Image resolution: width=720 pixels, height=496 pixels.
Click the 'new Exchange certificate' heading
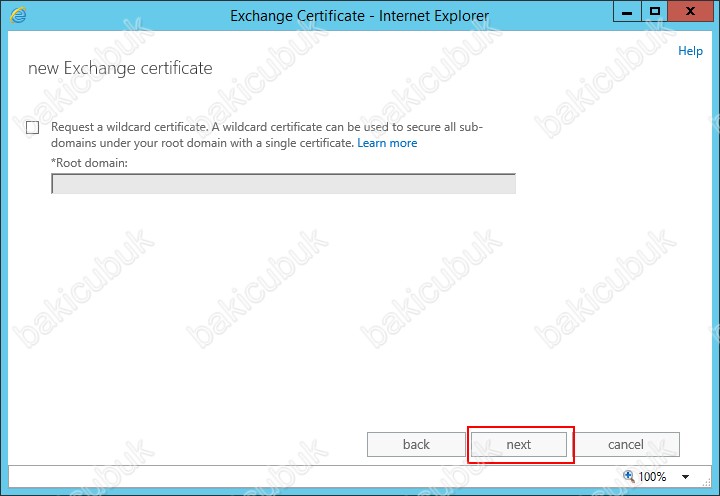click(120, 68)
